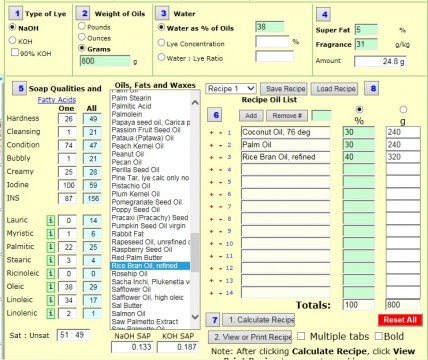Viewport: 428px width, 360px height.
Task: Open Lauric acid info icon
Action: pos(50,220)
